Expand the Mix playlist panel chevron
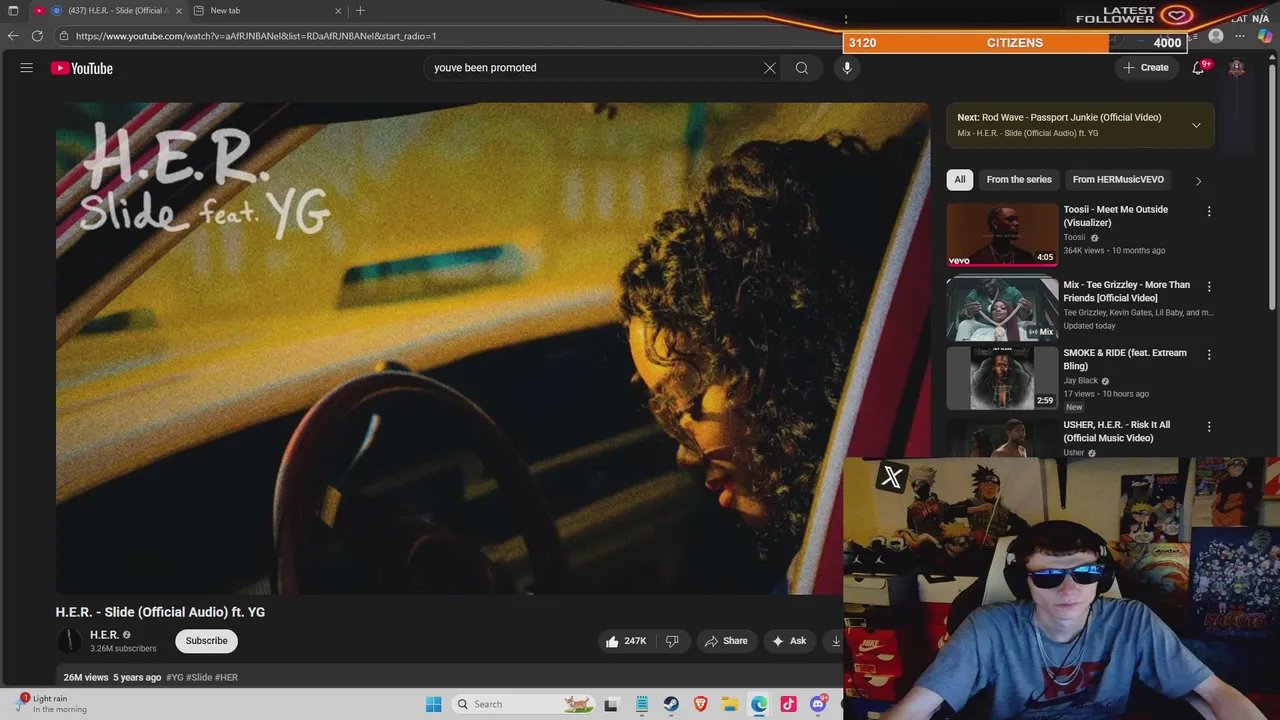This screenshot has height=720, width=1280. pos(1196,125)
